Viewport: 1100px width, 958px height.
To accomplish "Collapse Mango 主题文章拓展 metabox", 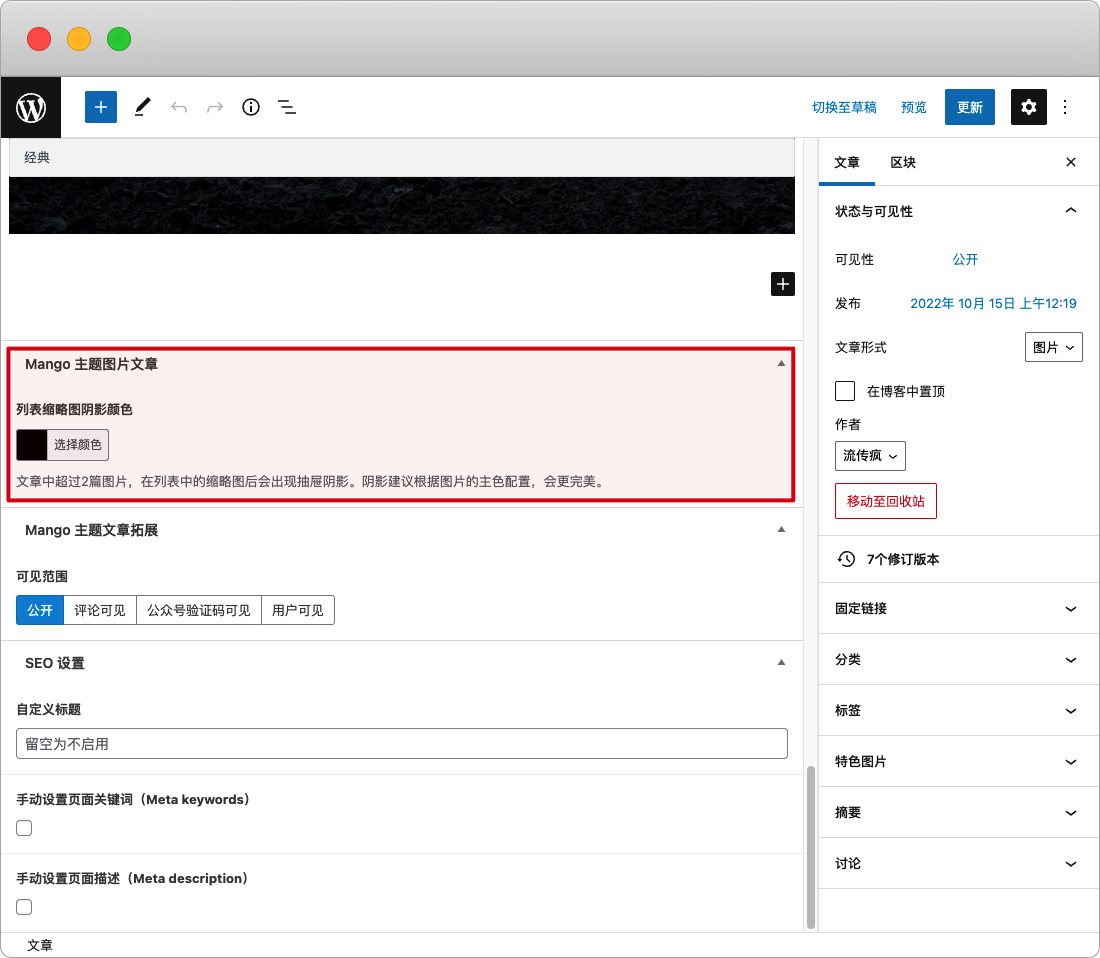I will (781, 529).
